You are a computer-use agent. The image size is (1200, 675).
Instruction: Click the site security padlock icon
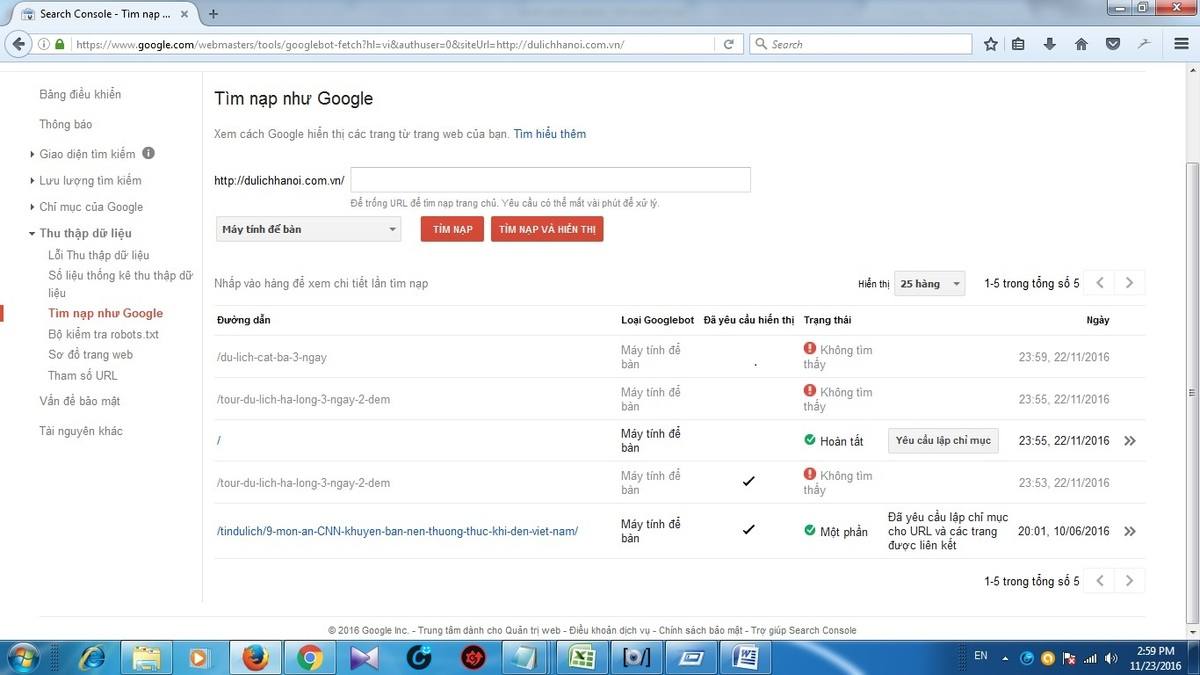(60, 44)
